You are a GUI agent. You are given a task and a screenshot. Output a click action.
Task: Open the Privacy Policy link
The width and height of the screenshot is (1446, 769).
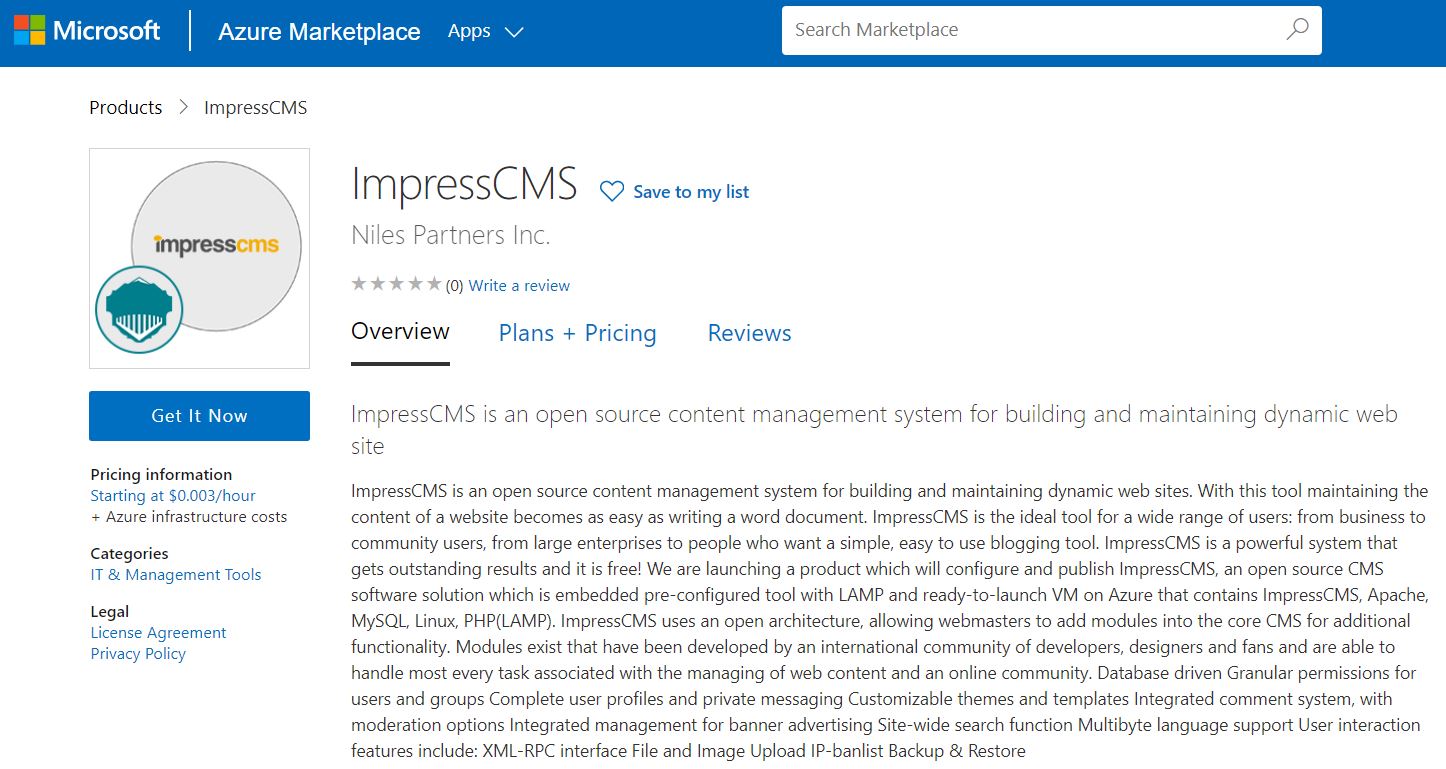[138, 654]
